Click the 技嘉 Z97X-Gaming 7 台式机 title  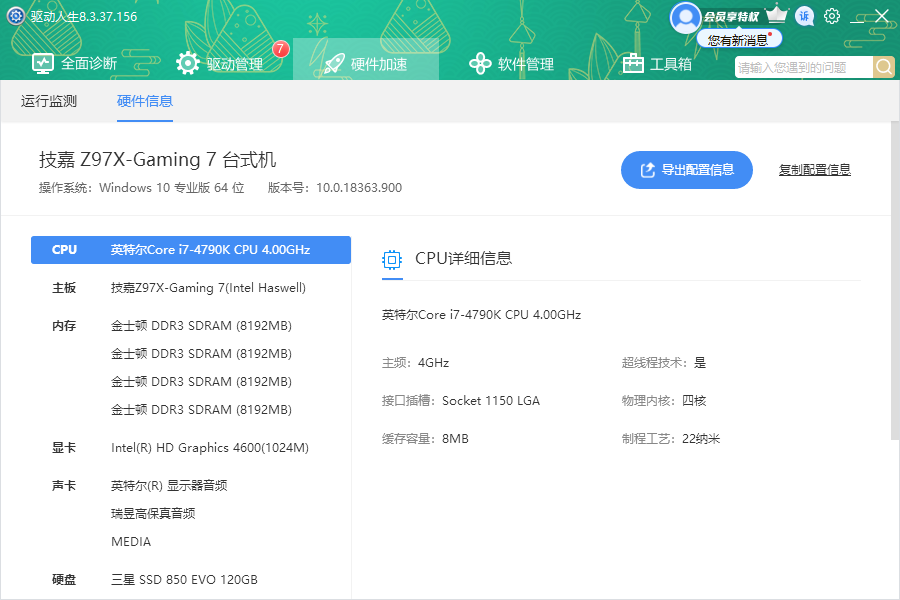pos(157,160)
